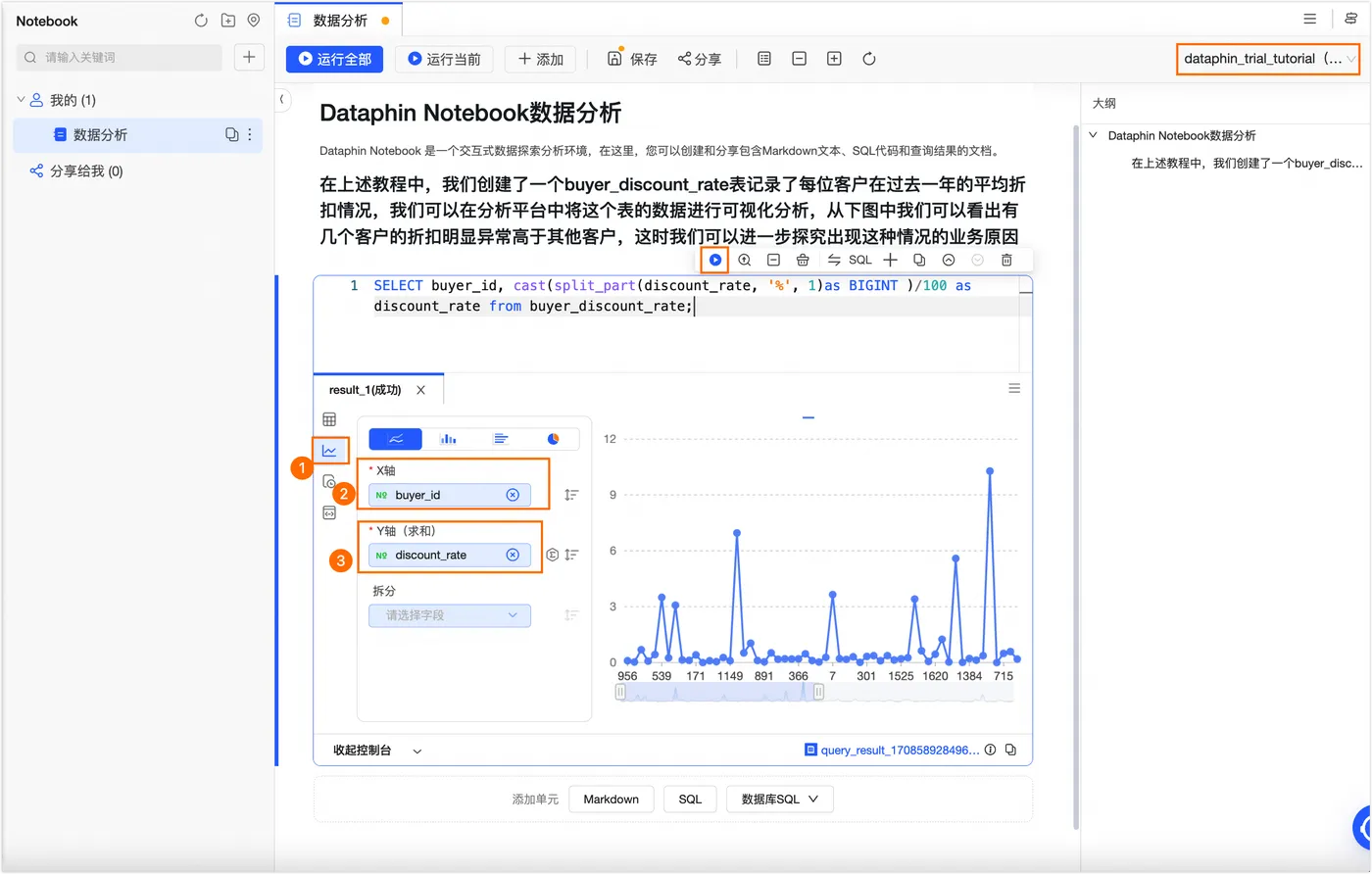The width and height of the screenshot is (1372, 874).
Task: Collapse the console via 收起控制台 chevron
Action: pyautogui.click(x=417, y=751)
